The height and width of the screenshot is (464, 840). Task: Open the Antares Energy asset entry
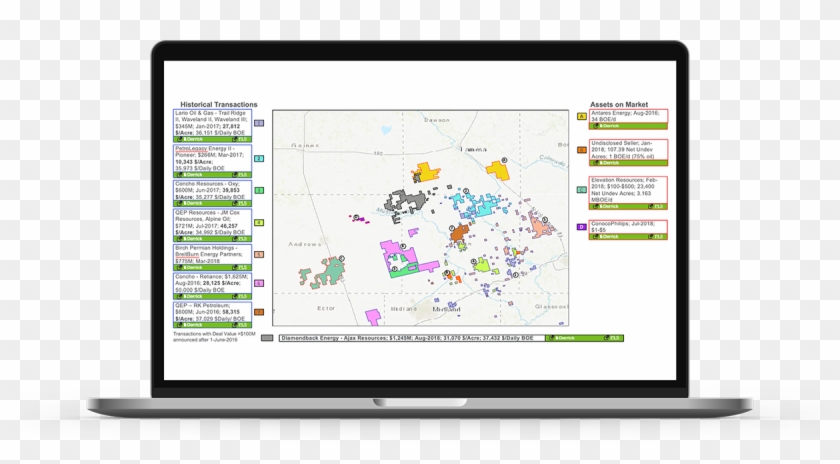tap(627, 117)
